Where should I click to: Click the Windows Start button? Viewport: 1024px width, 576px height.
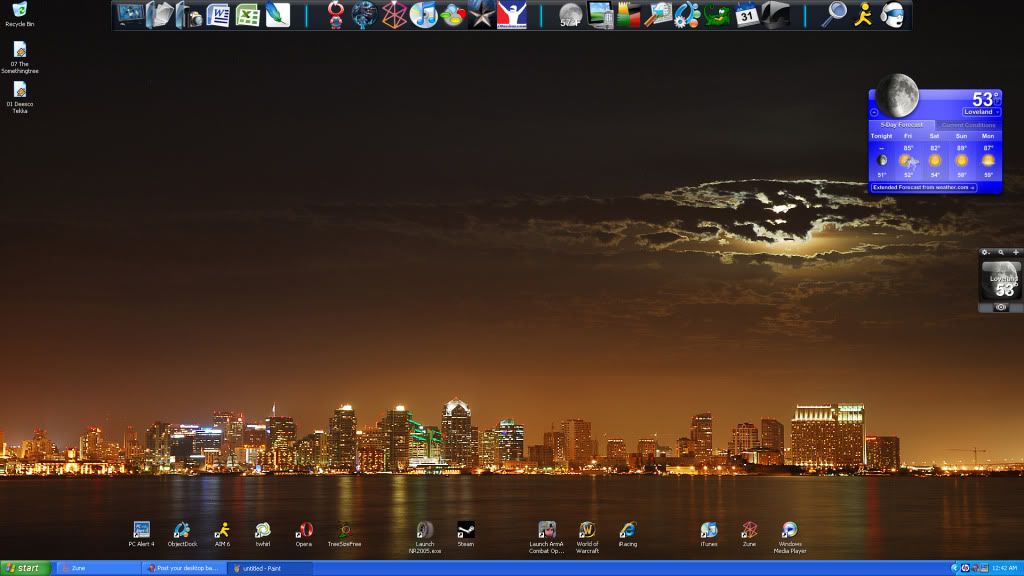[x=25, y=568]
